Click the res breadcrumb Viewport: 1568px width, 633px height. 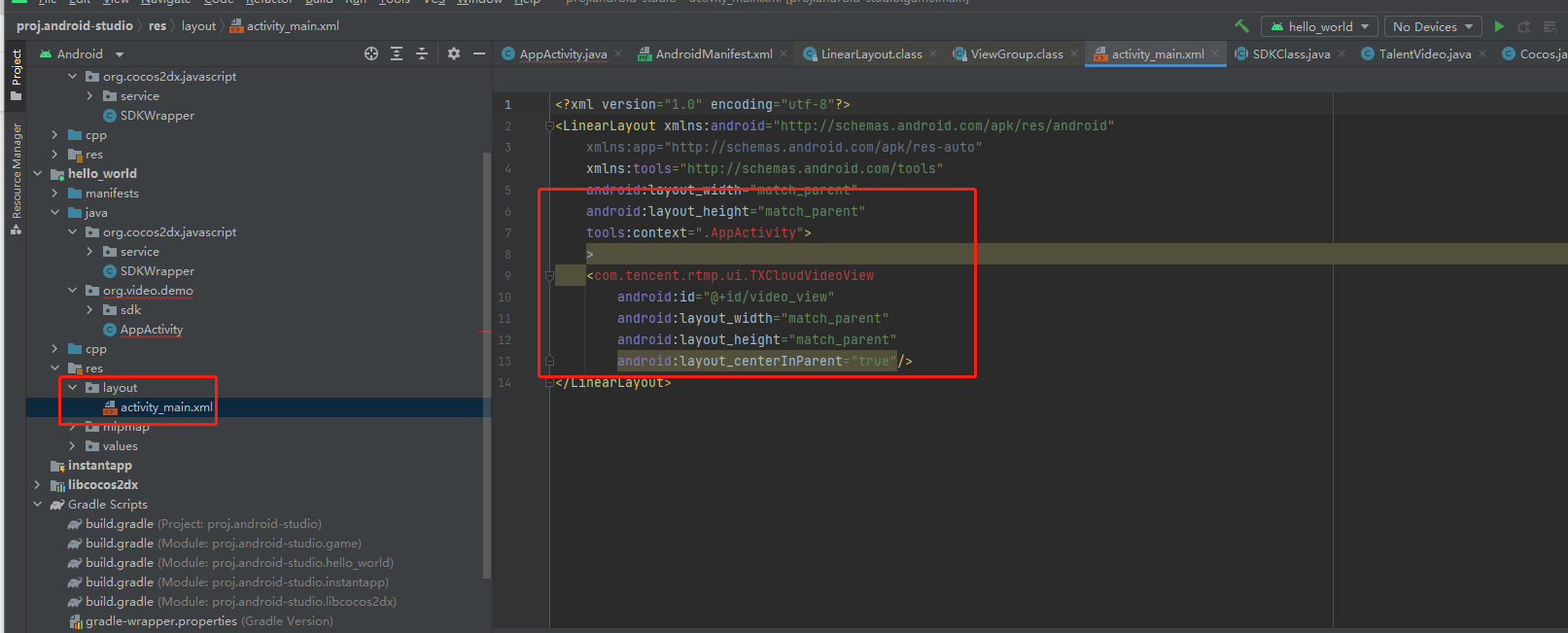click(157, 26)
